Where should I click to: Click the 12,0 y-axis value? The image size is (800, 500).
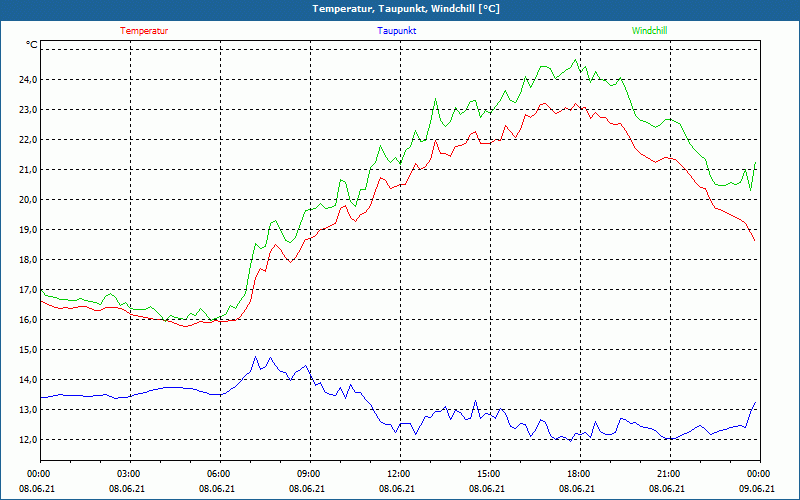pyautogui.click(x=29, y=440)
